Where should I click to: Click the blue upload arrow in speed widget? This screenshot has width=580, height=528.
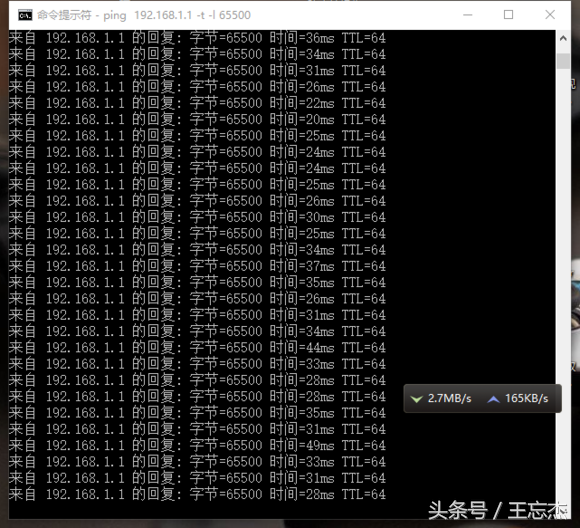(x=493, y=399)
